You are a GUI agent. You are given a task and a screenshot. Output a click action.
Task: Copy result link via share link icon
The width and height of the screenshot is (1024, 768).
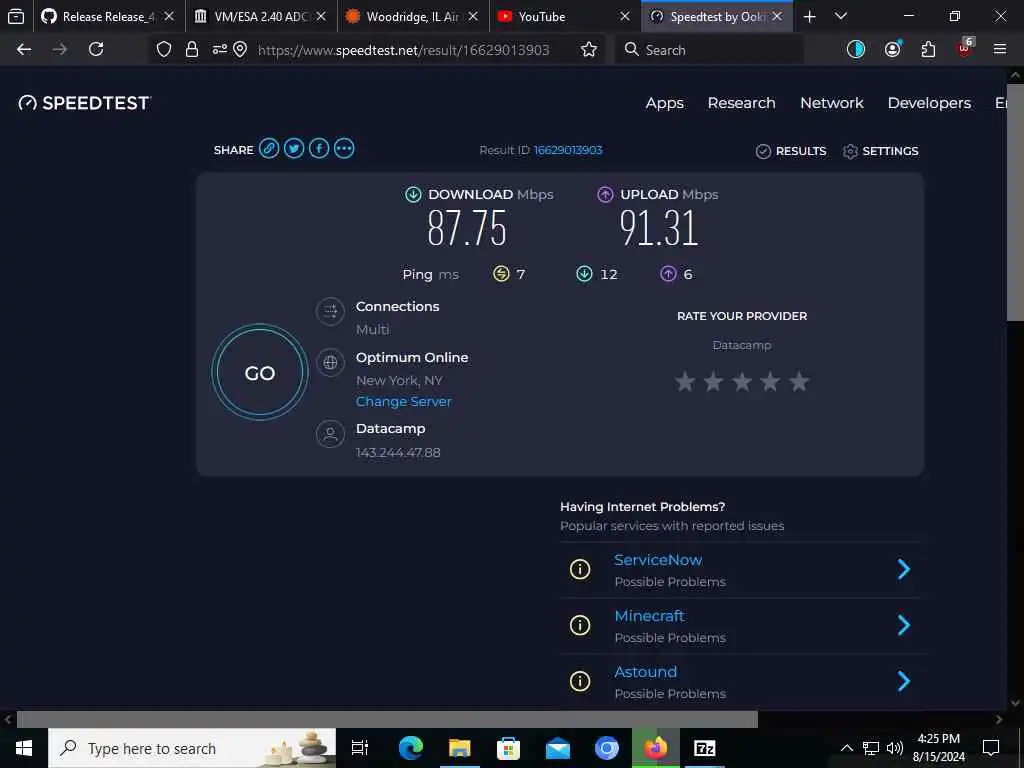[x=268, y=149]
